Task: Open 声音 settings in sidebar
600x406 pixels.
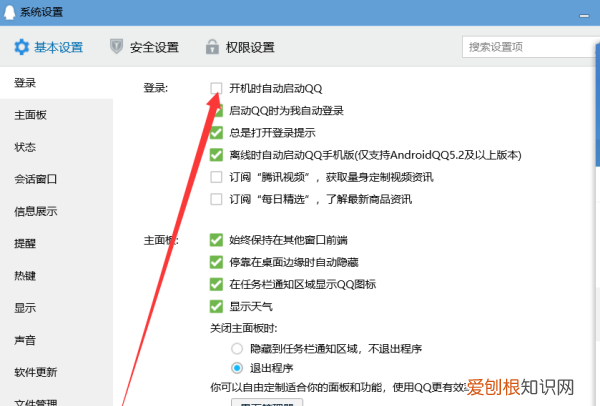Action: pos(56,340)
